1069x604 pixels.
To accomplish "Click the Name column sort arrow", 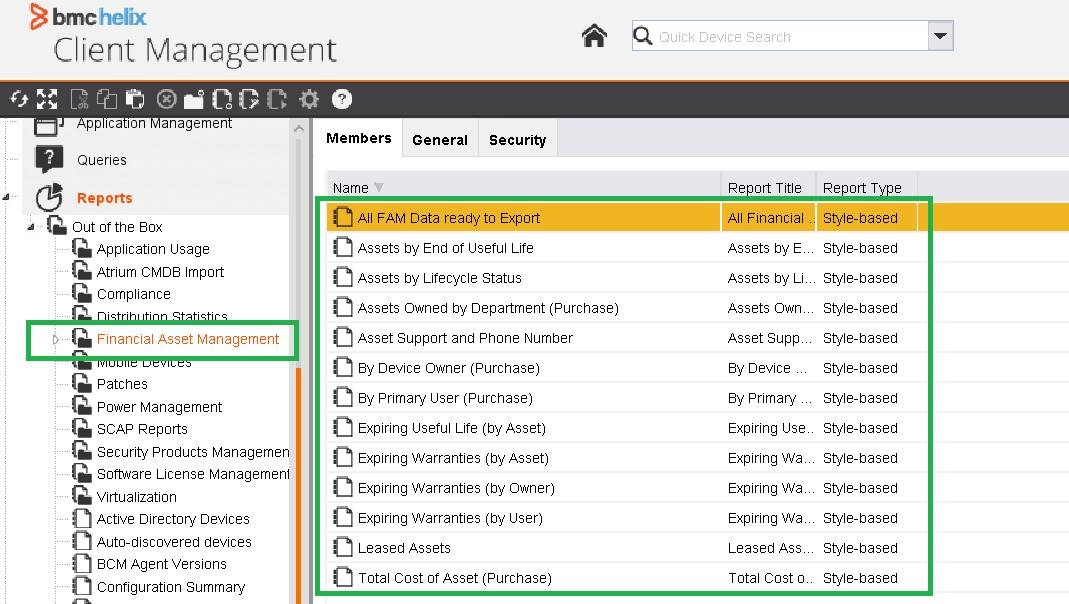I will 379,187.
